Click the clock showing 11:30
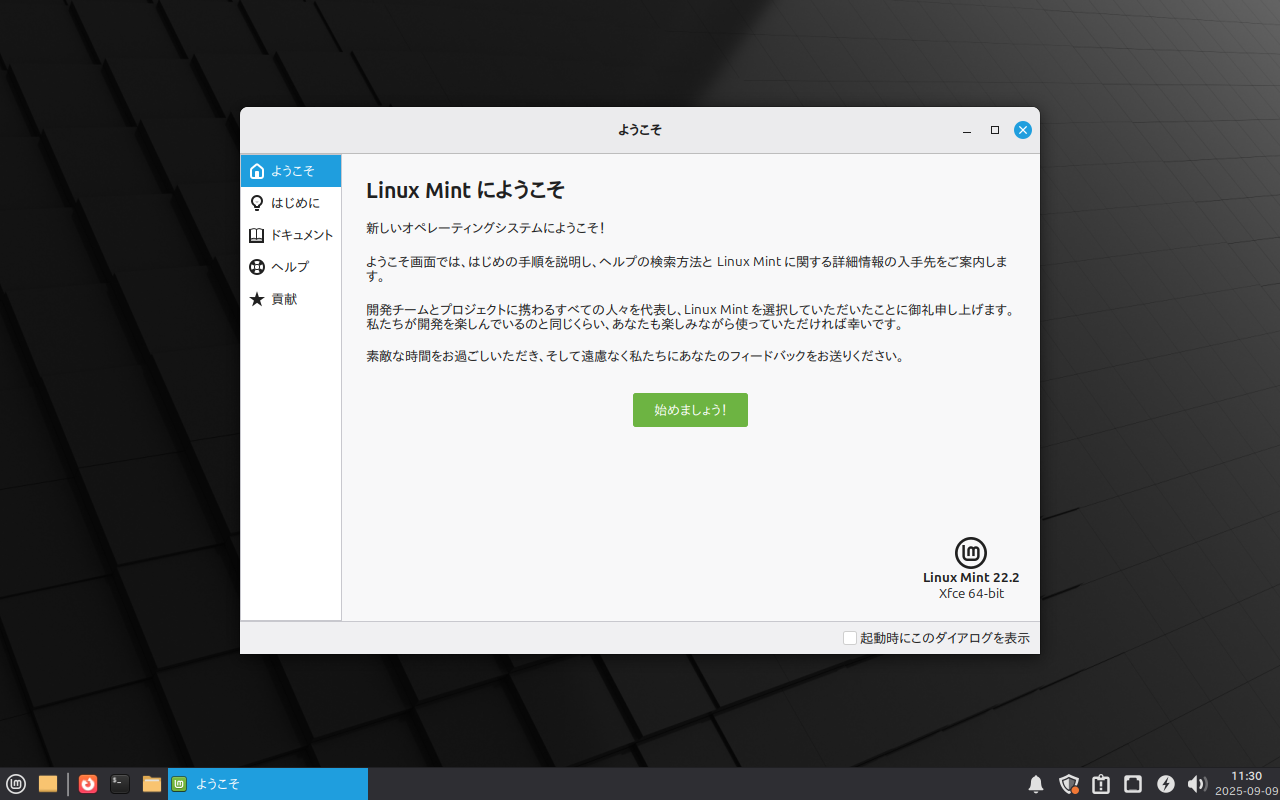 (1246, 783)
